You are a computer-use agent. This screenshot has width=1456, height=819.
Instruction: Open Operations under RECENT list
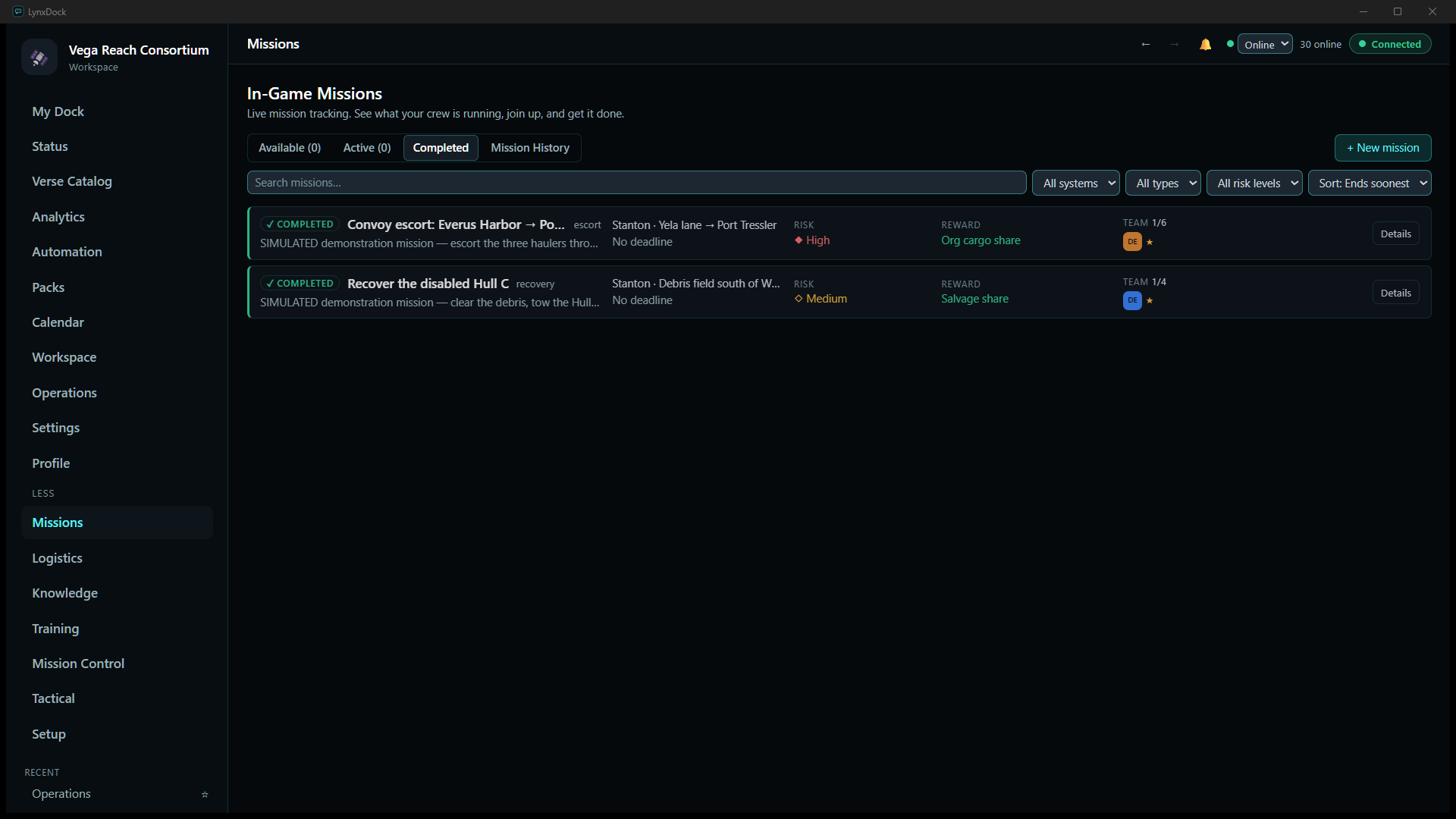61,794
